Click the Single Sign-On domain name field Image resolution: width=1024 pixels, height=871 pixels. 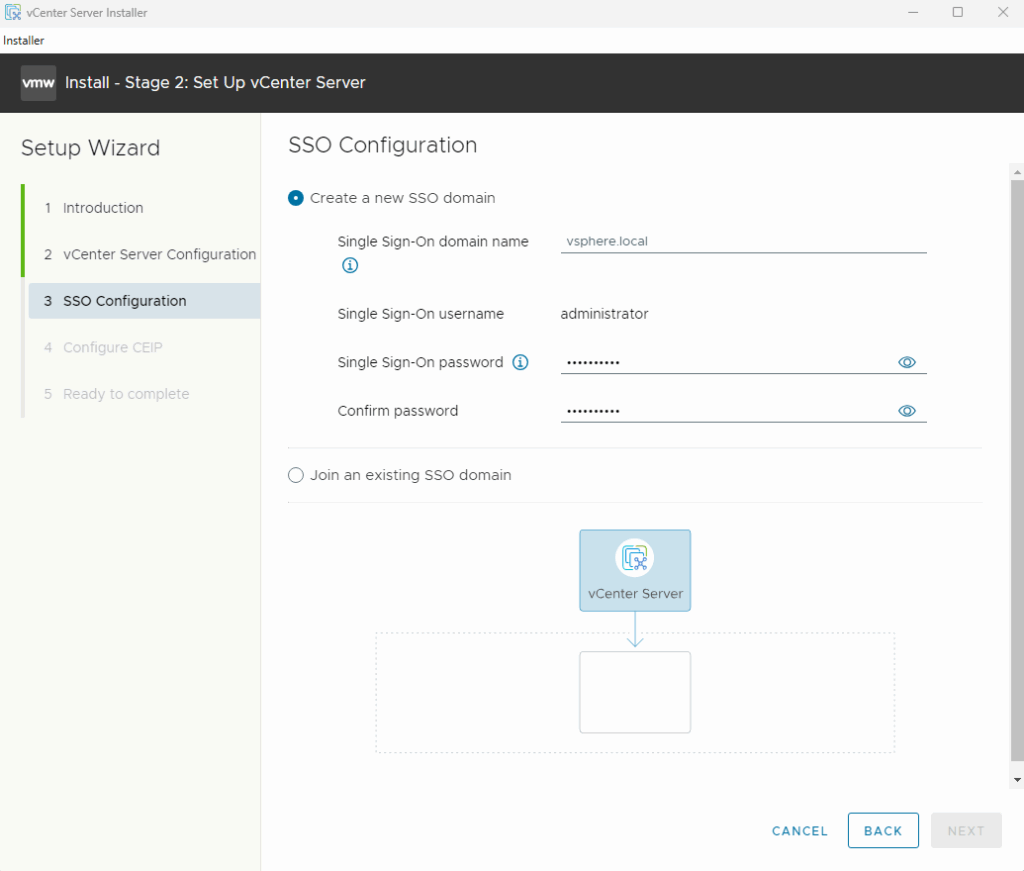(743, 241)
